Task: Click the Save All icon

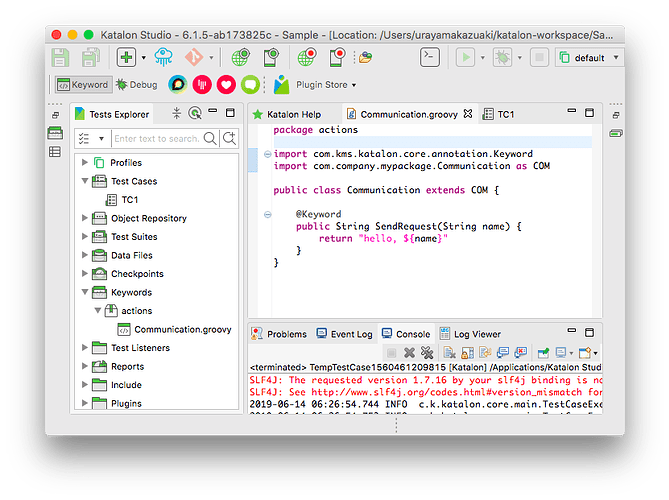Action: pyautogui.click(x=91, y=57)
